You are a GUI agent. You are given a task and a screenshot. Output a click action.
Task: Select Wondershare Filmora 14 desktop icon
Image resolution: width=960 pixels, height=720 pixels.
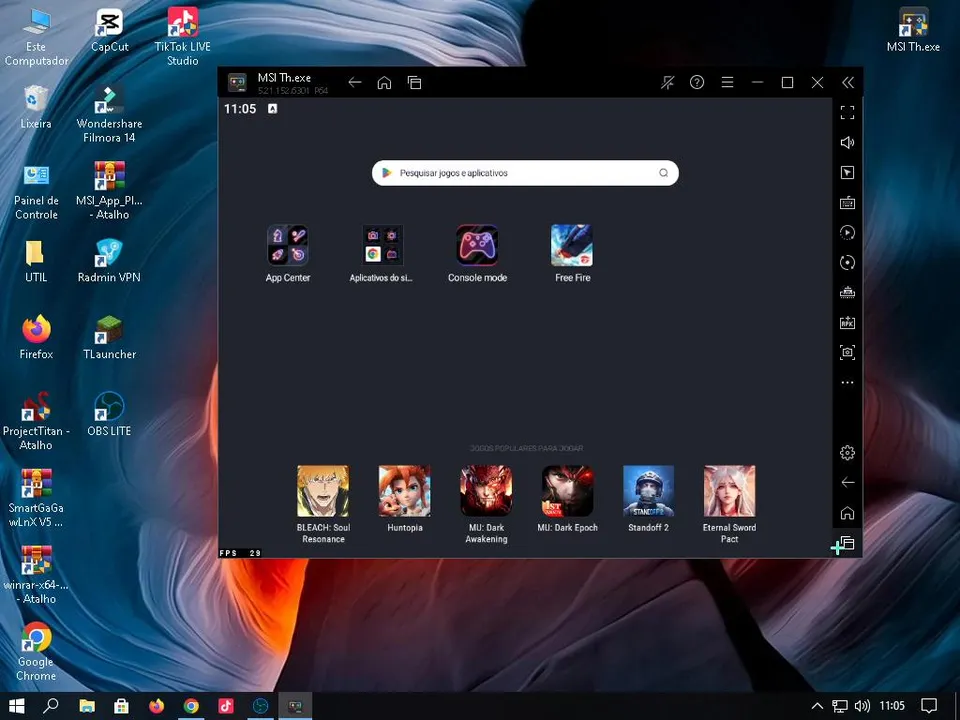(110, 114)
